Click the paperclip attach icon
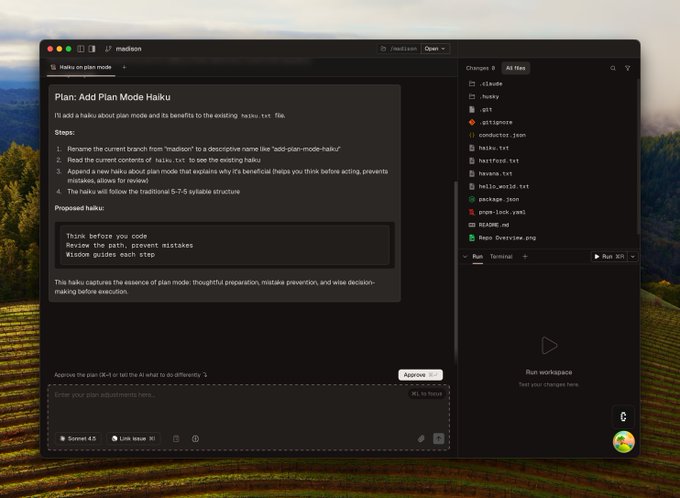Screen dimensions: 680x498 [421, 439]
